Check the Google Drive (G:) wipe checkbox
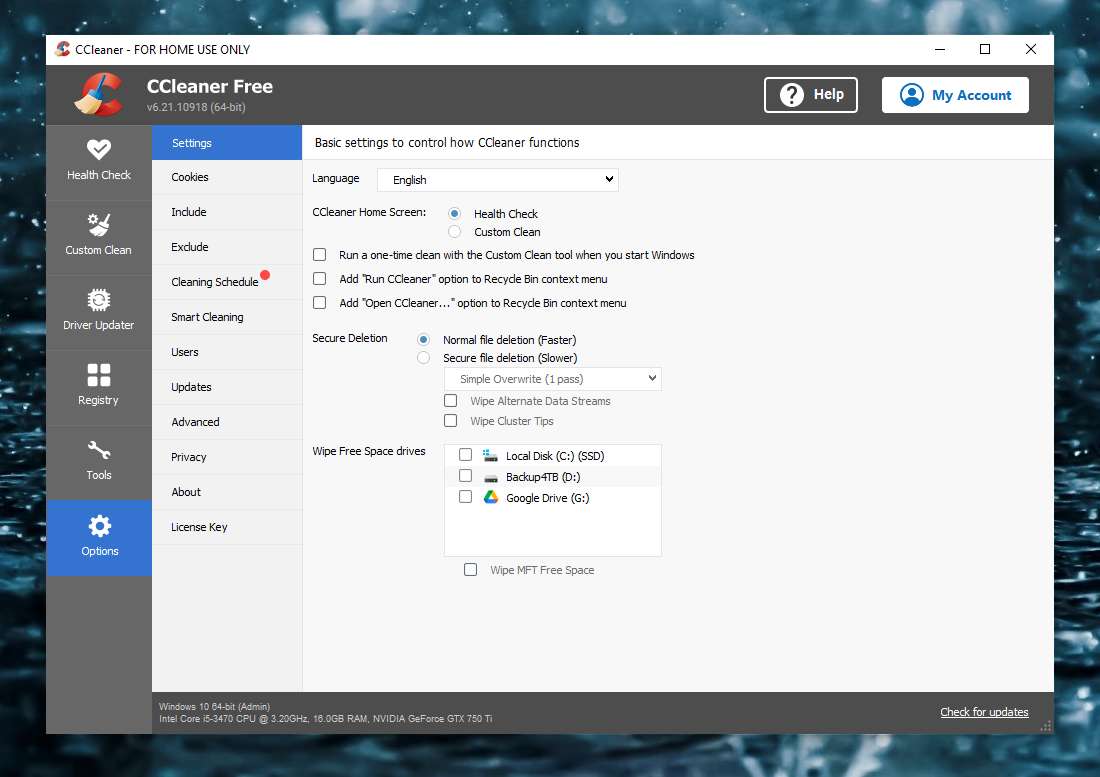1100x777 pixels. (x=465, y=496)
